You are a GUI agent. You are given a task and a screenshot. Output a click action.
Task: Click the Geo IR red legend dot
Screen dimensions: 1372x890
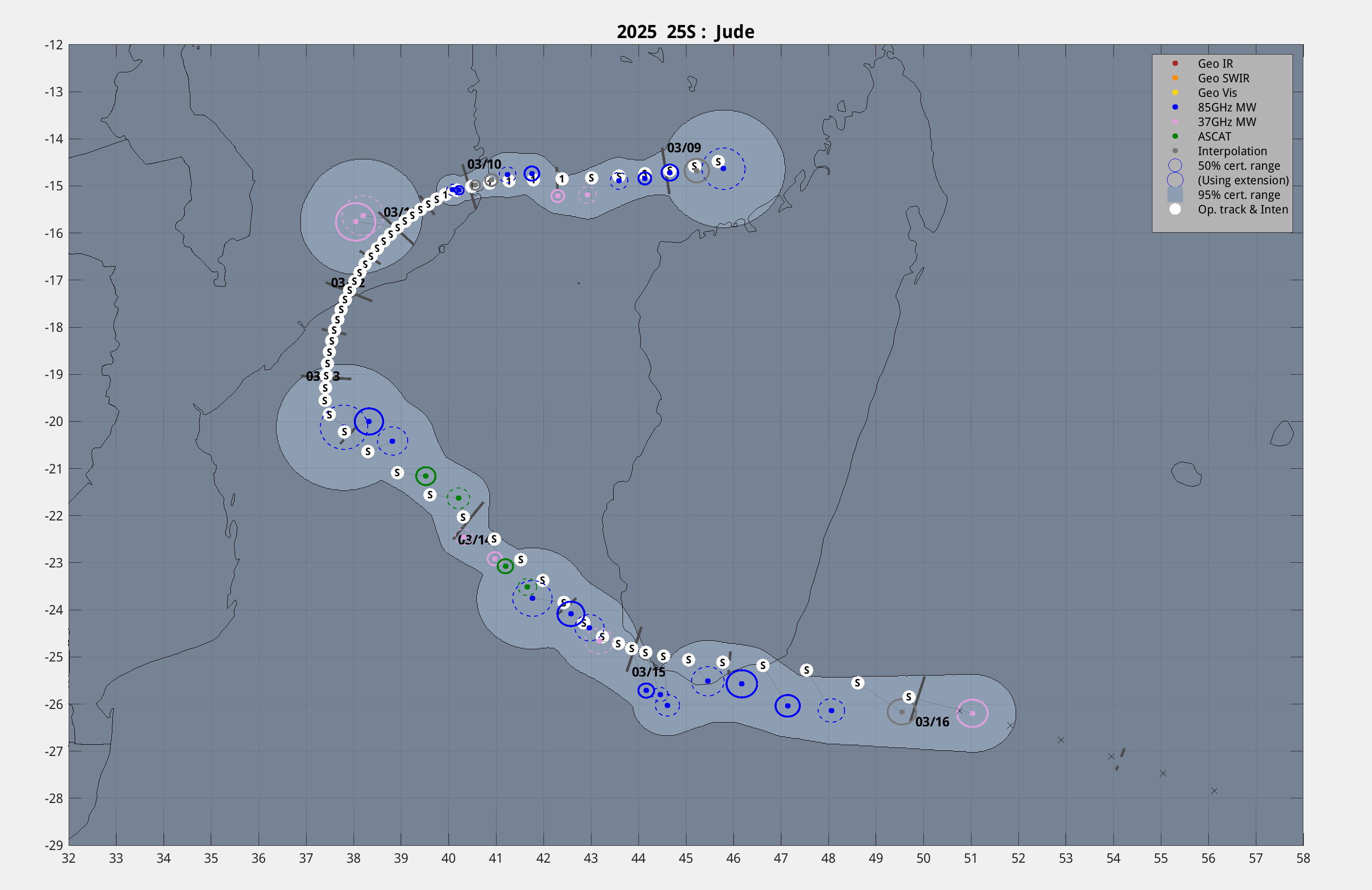coord(1175,63)
